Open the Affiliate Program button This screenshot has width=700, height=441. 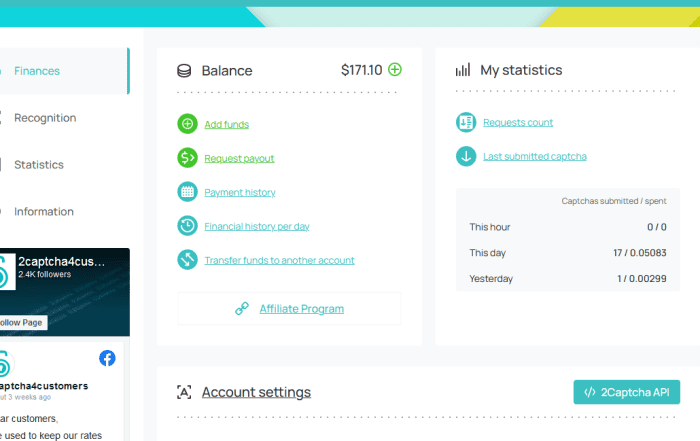pos(289,309)
